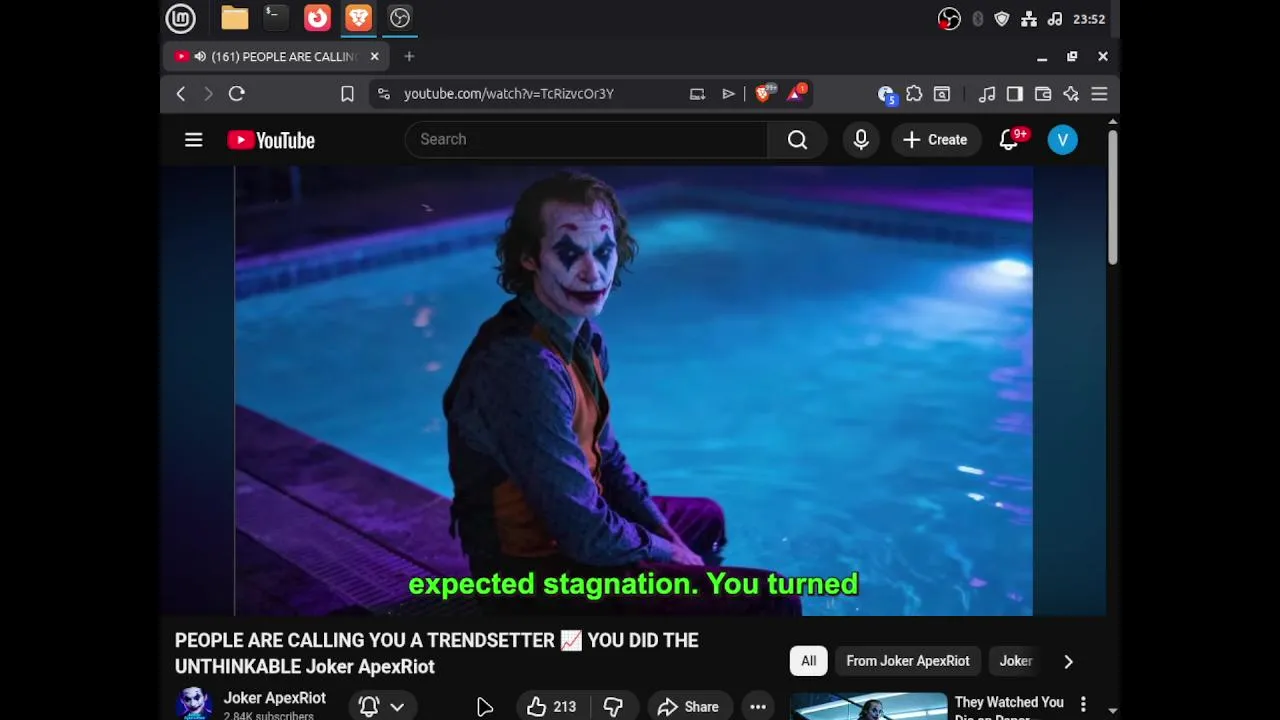The width and height of the screenshot is (1280, 720).
Task: Open the file manager from the panel
Action: (235, 18)
